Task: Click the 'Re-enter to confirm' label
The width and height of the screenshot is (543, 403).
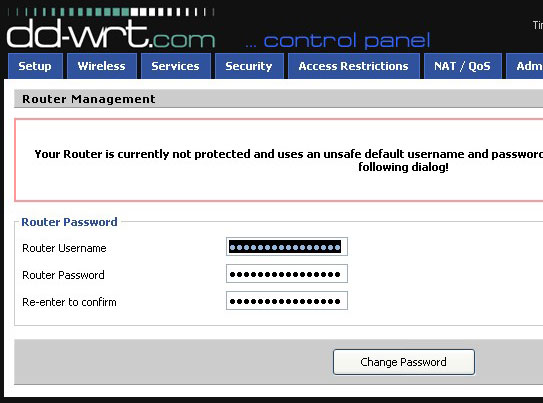Action: [69, 302]
